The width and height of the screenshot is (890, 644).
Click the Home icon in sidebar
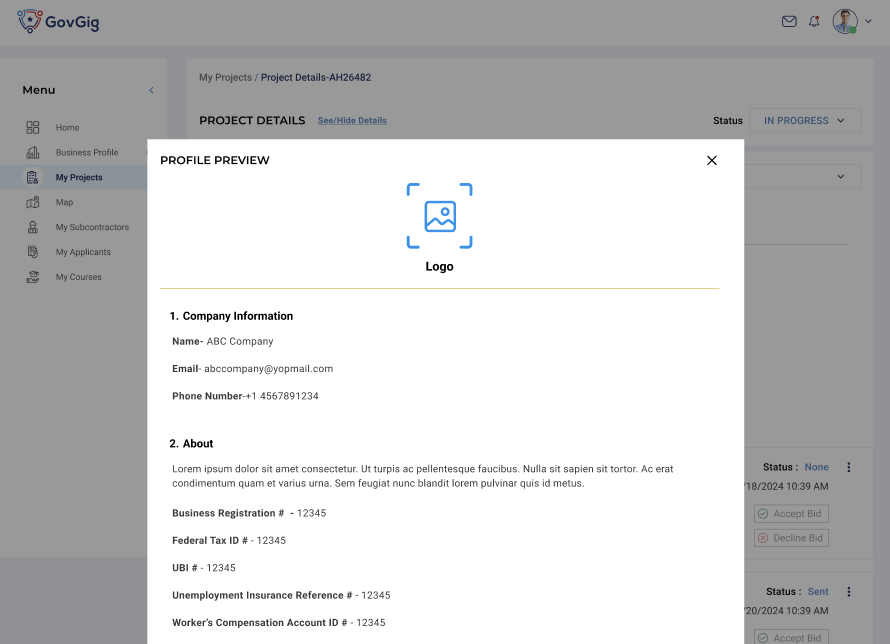[x=33, y=128]
